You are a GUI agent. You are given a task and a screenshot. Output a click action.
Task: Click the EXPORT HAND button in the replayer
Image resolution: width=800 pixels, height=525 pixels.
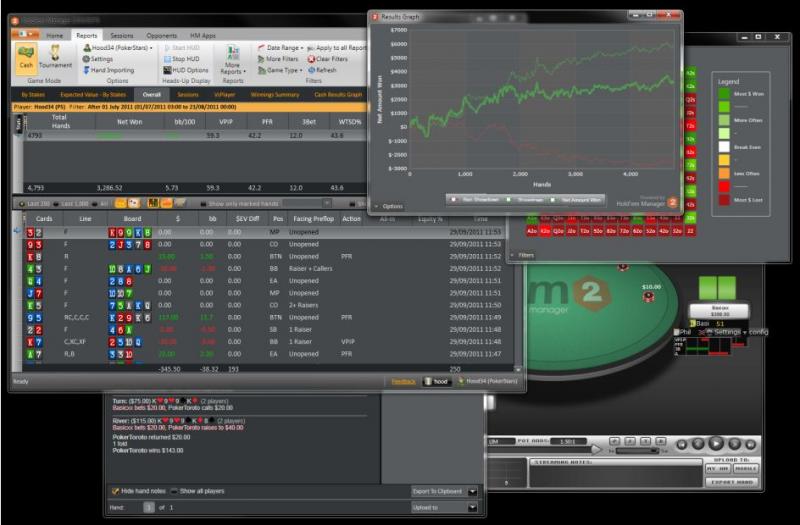point(732,482)
